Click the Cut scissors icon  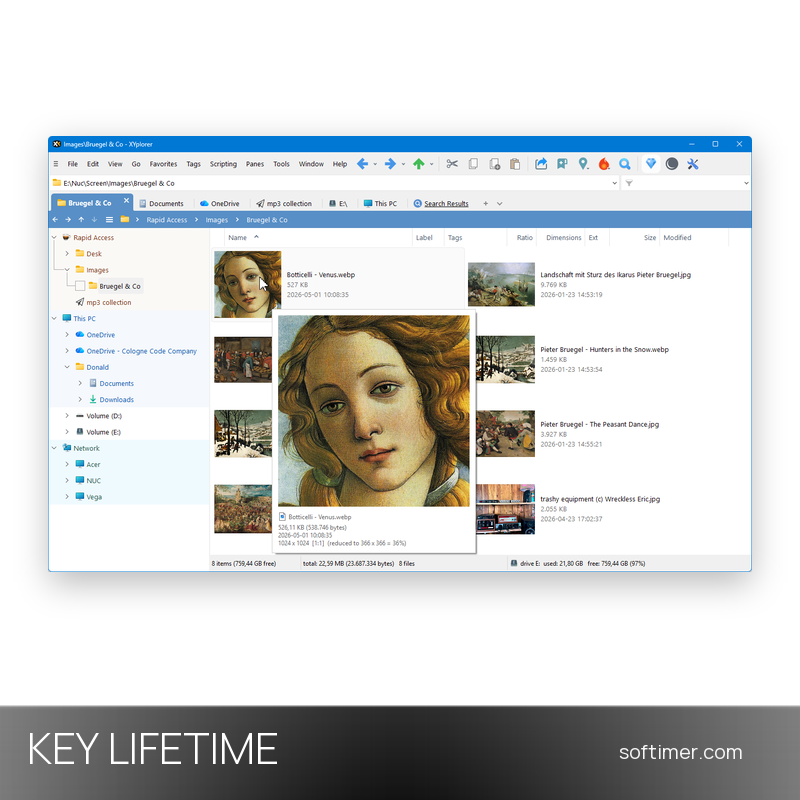click(452, 164)
